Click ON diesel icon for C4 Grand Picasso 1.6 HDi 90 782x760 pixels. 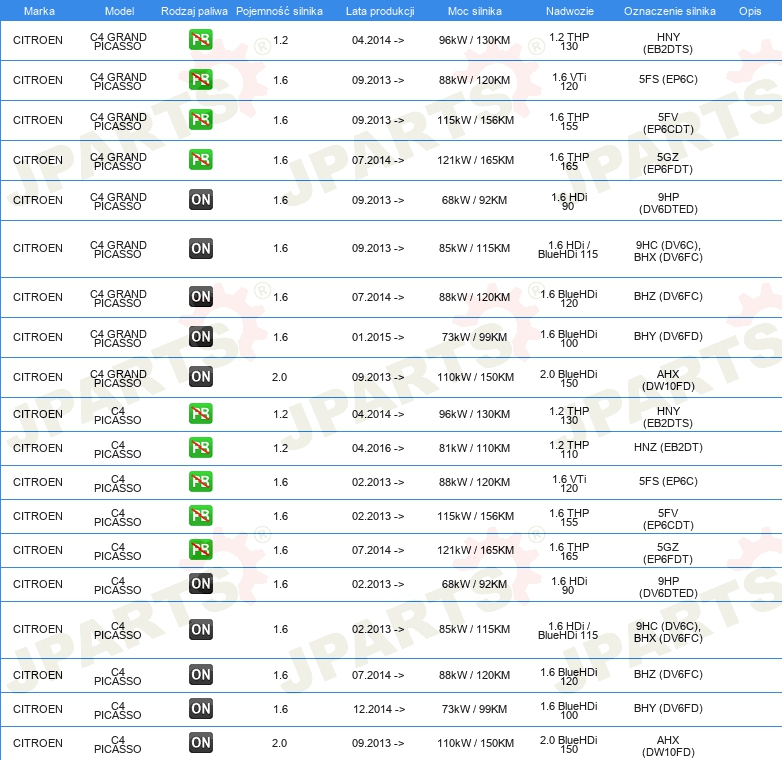(x=200, y=199)
